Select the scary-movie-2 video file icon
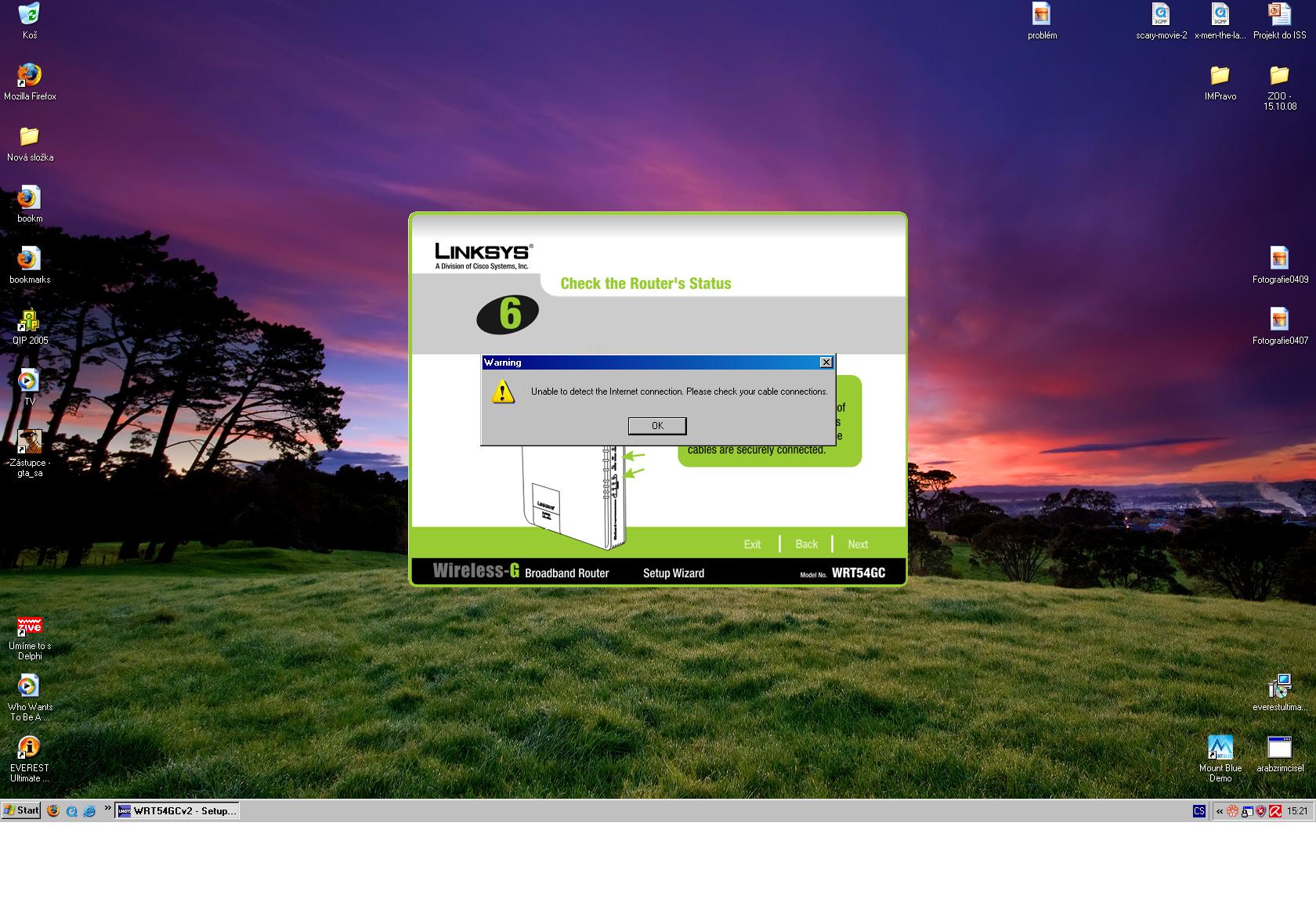 point(1161,21)
